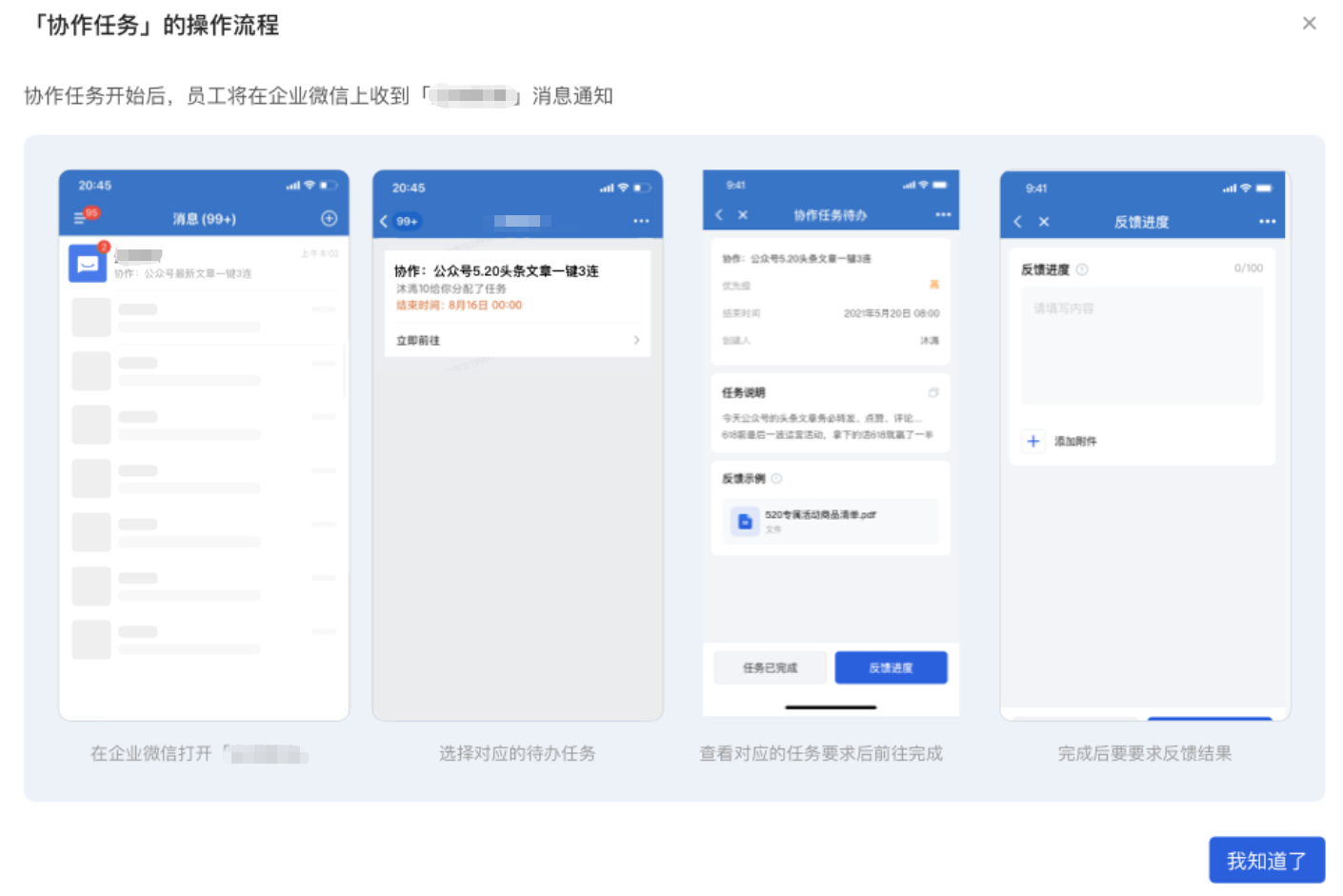Click the 消息 (99+) header title
This screenshot has height=896, width=1343.
[x=204, y=219]
